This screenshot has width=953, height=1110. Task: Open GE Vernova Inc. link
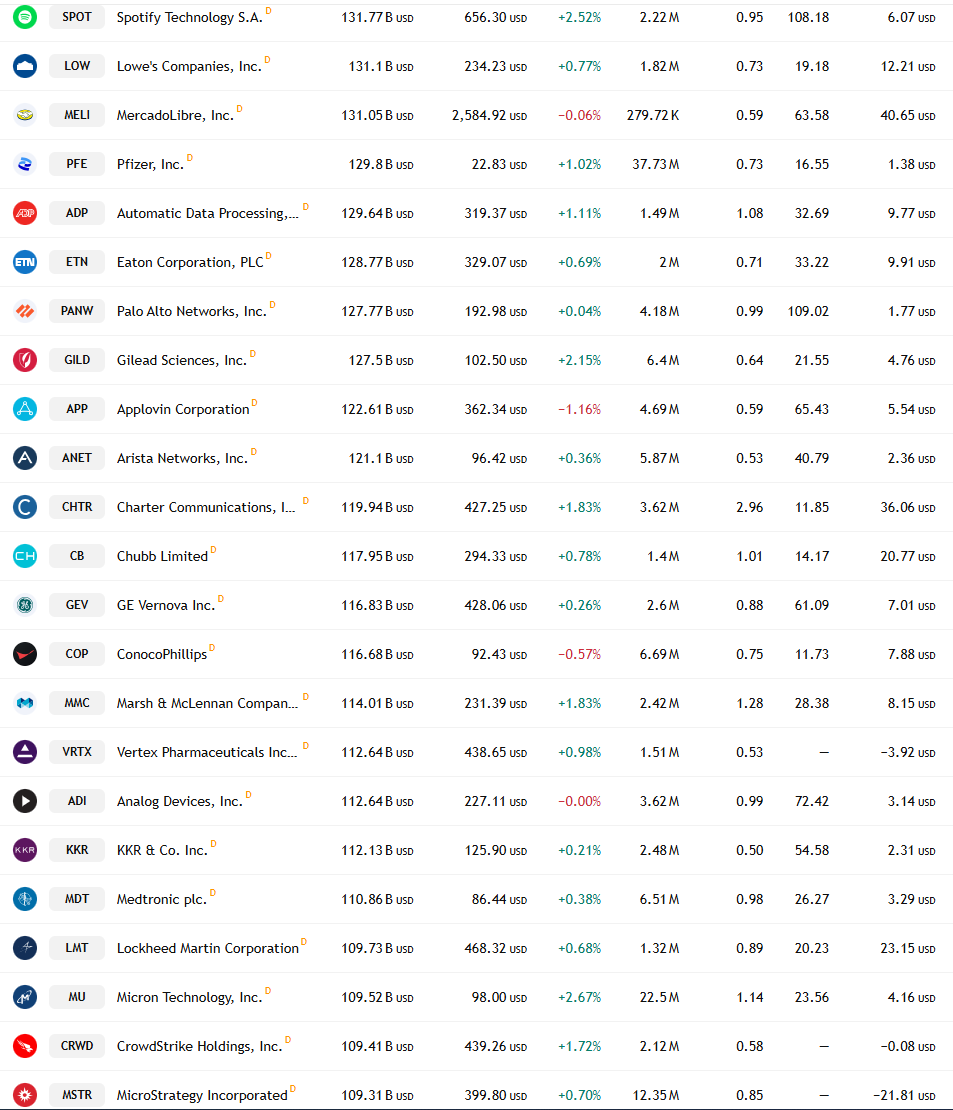pos(166,605)
